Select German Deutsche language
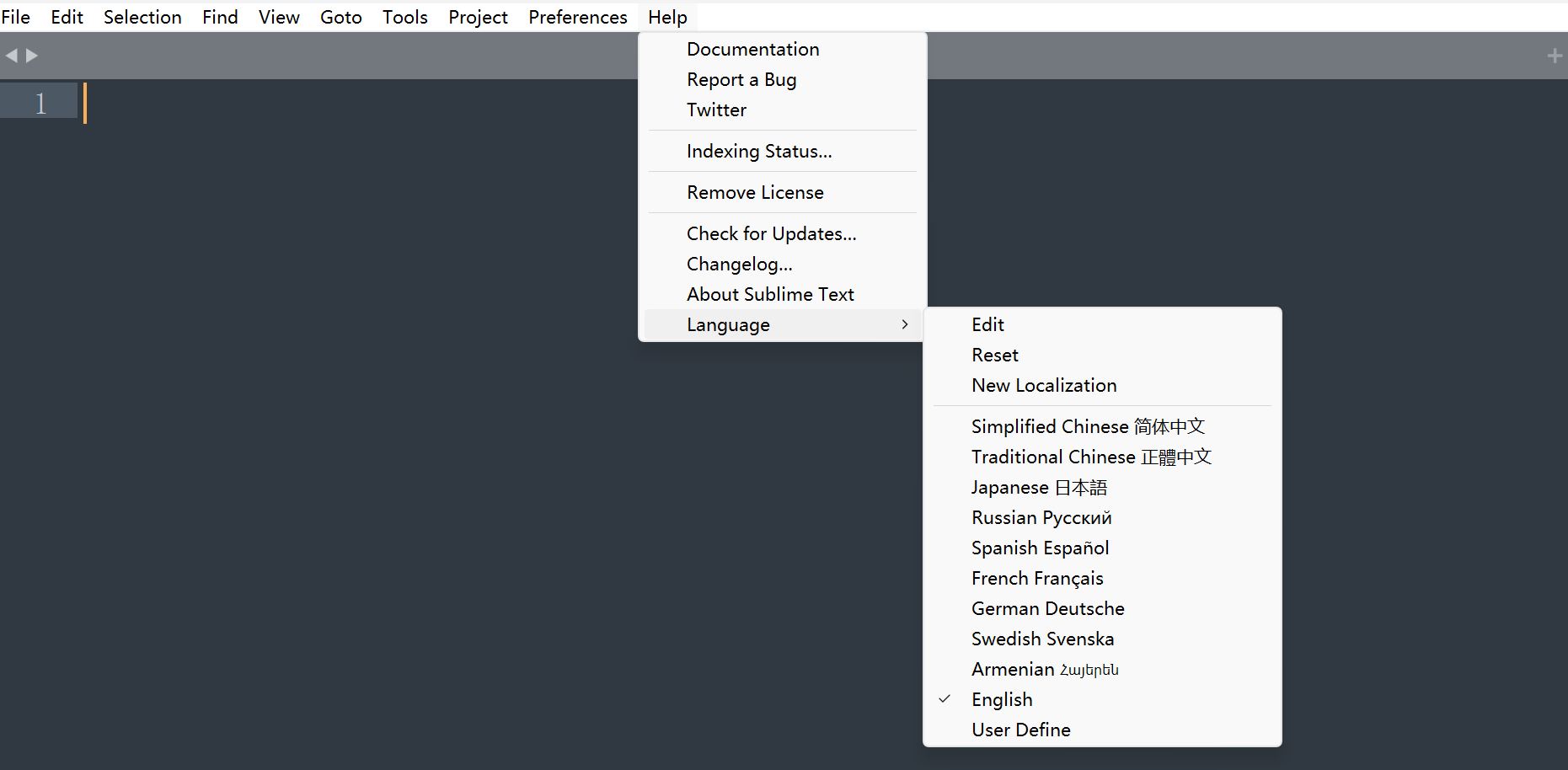Image resolution: width=1568 pixels, height=770 pixels. (1102, 608)
